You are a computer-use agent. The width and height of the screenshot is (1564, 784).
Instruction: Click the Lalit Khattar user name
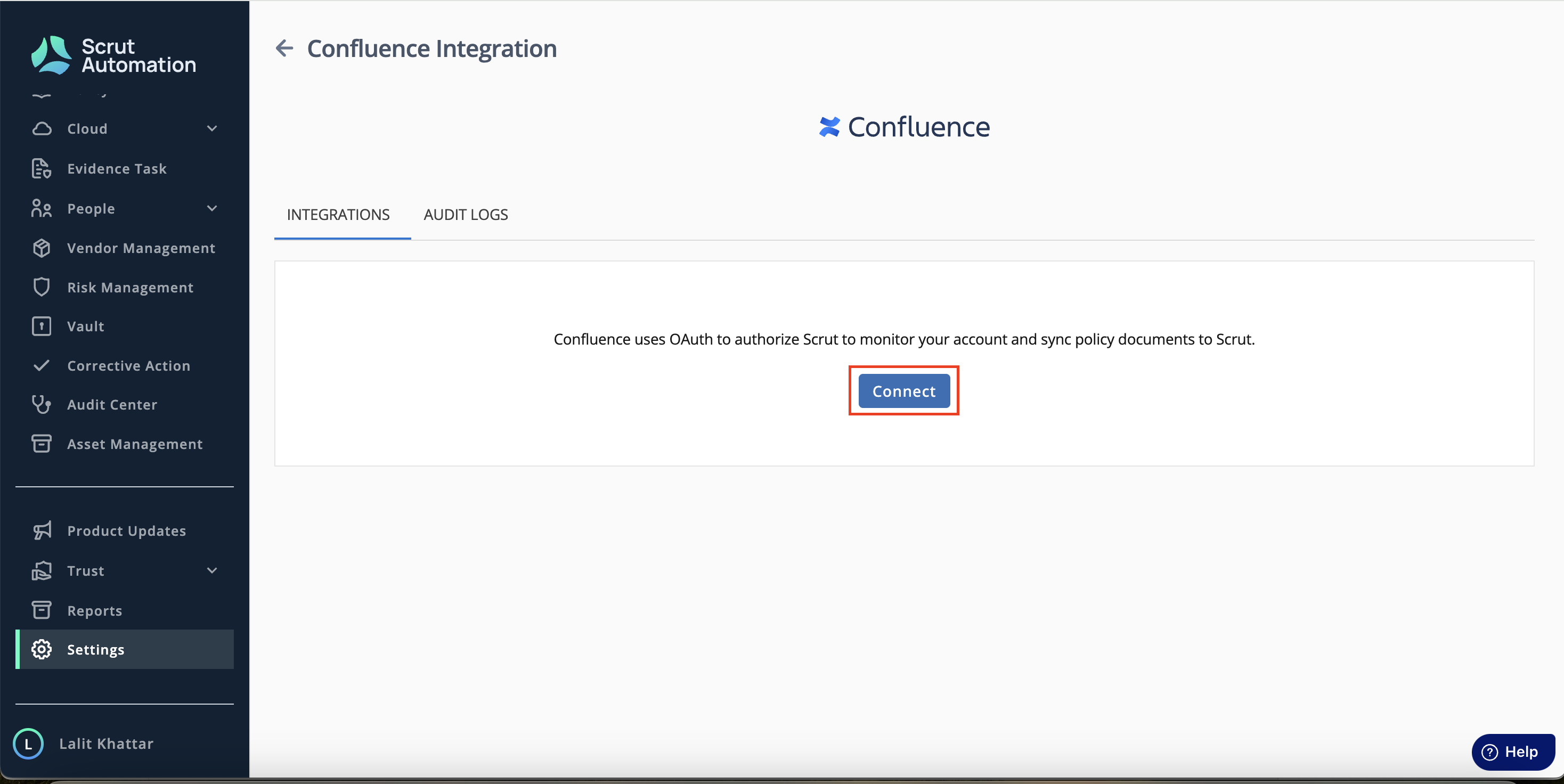(x=106, y=744)
